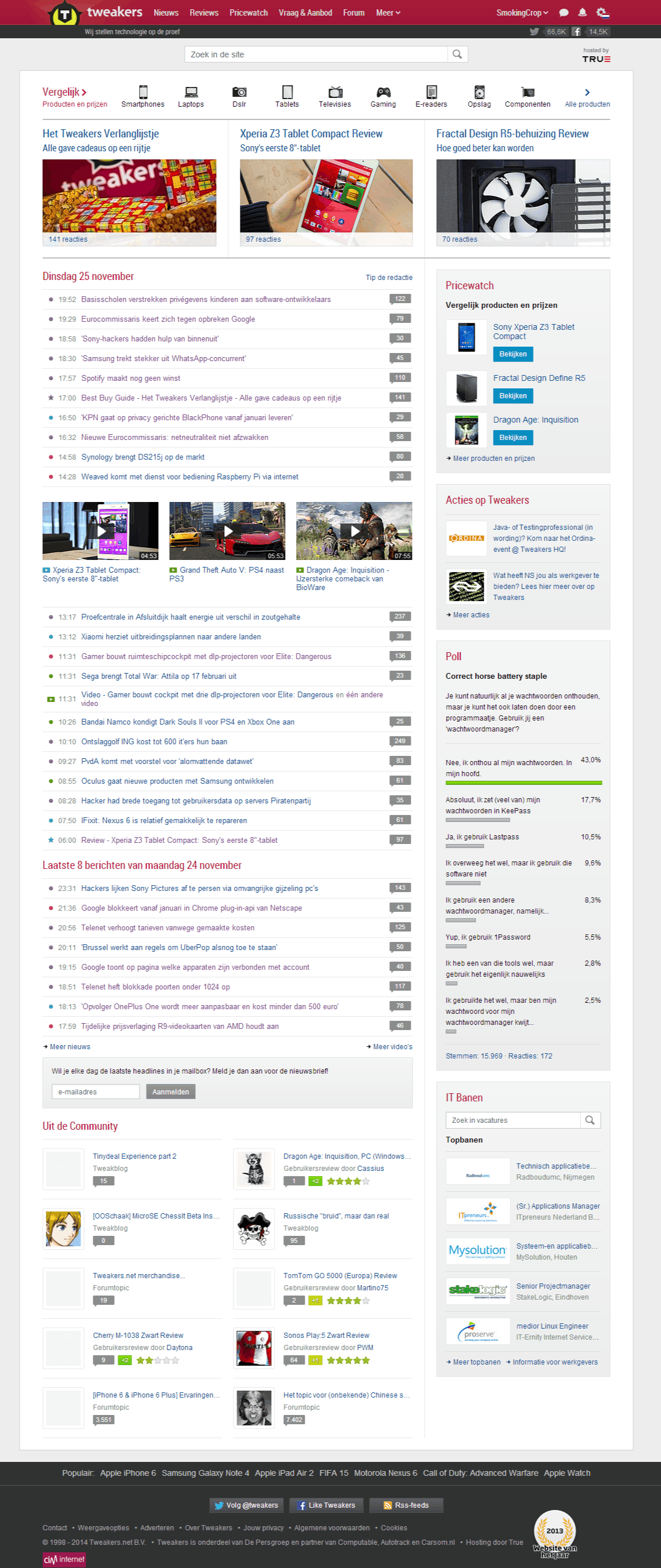Click the Rss-feeds button
661x1568 pixels.
(x=406, y=1505)
